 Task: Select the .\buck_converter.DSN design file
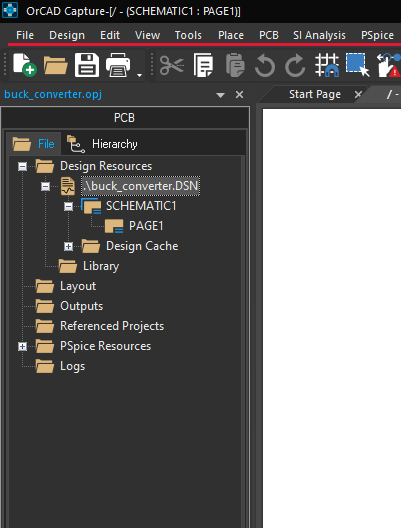141,186
